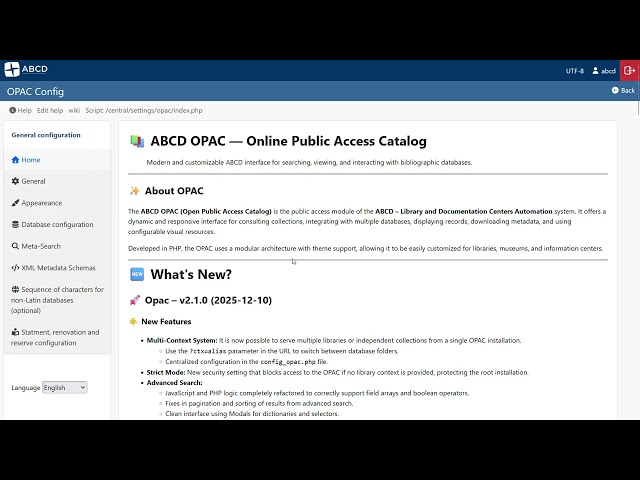Screen dimensions: 640x480
Task: Click the Database configuration stack icon
Action: pyautogui.click(x=16, y=224)
